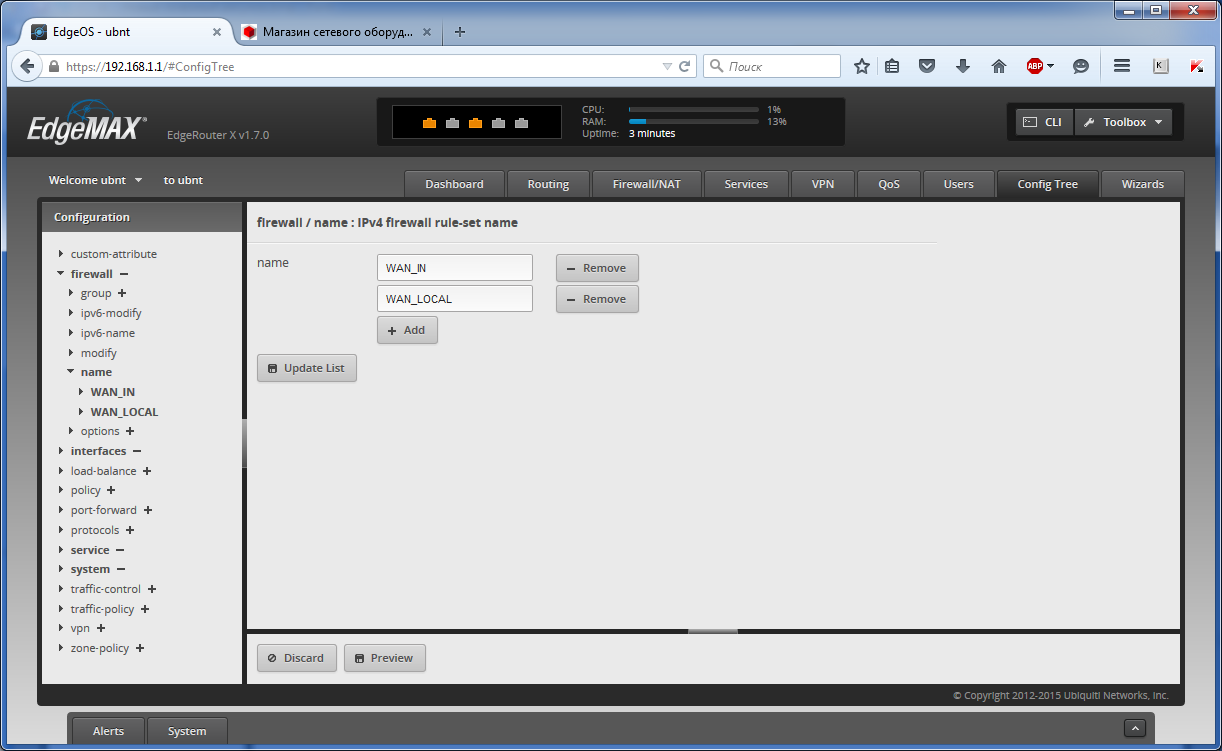Image resolution: width=1222 pixels, height=751 pixels.
Task: Discard the pending configuration changes
Action: tap(296, 657)
